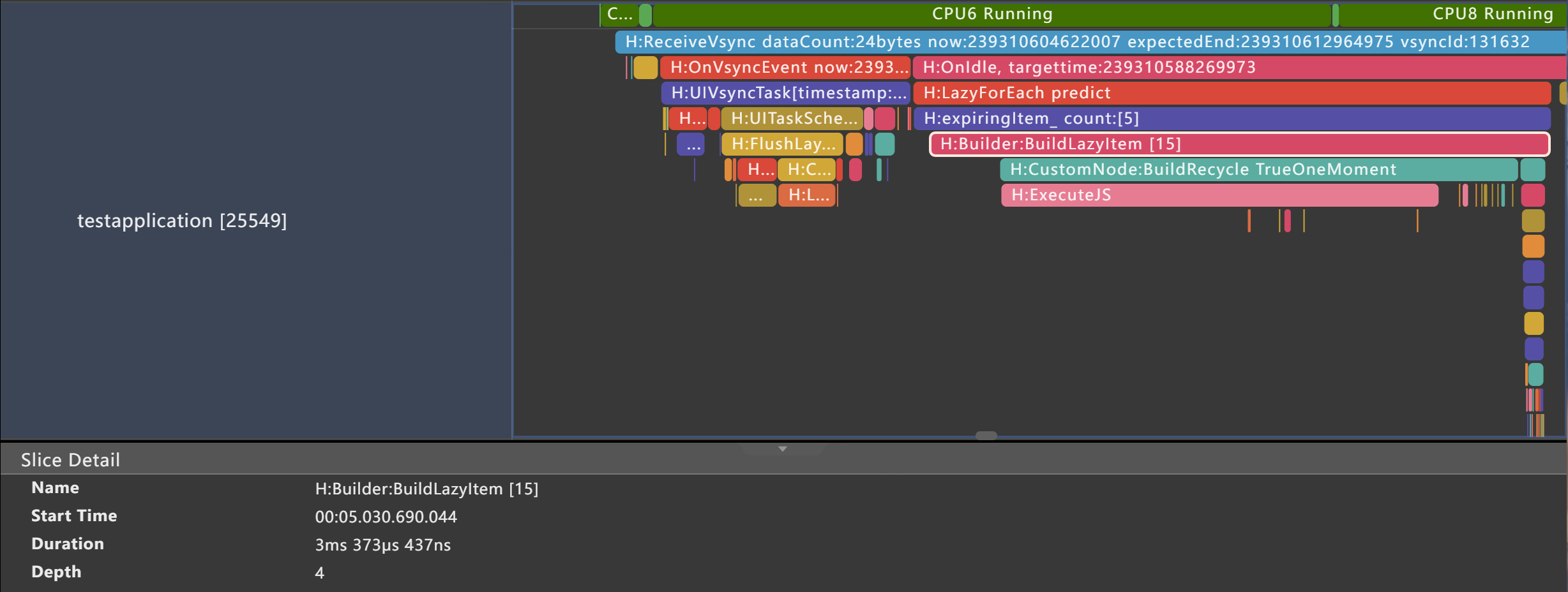Screen dimensions: 1568x592
Task: Click the testapplication [25549] thread row label
Action: point(182,221)
